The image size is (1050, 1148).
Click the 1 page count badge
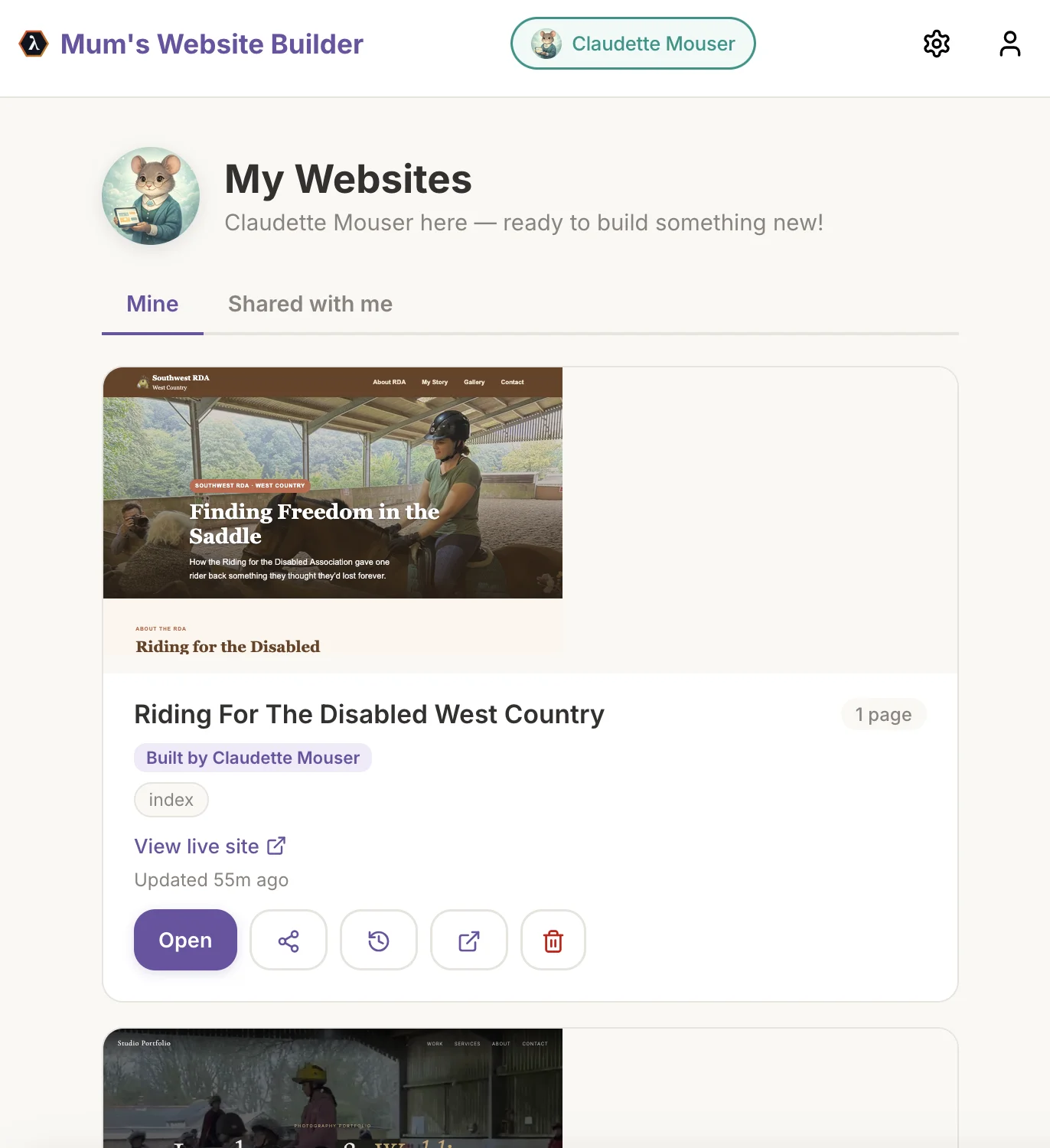pos(883,714)
